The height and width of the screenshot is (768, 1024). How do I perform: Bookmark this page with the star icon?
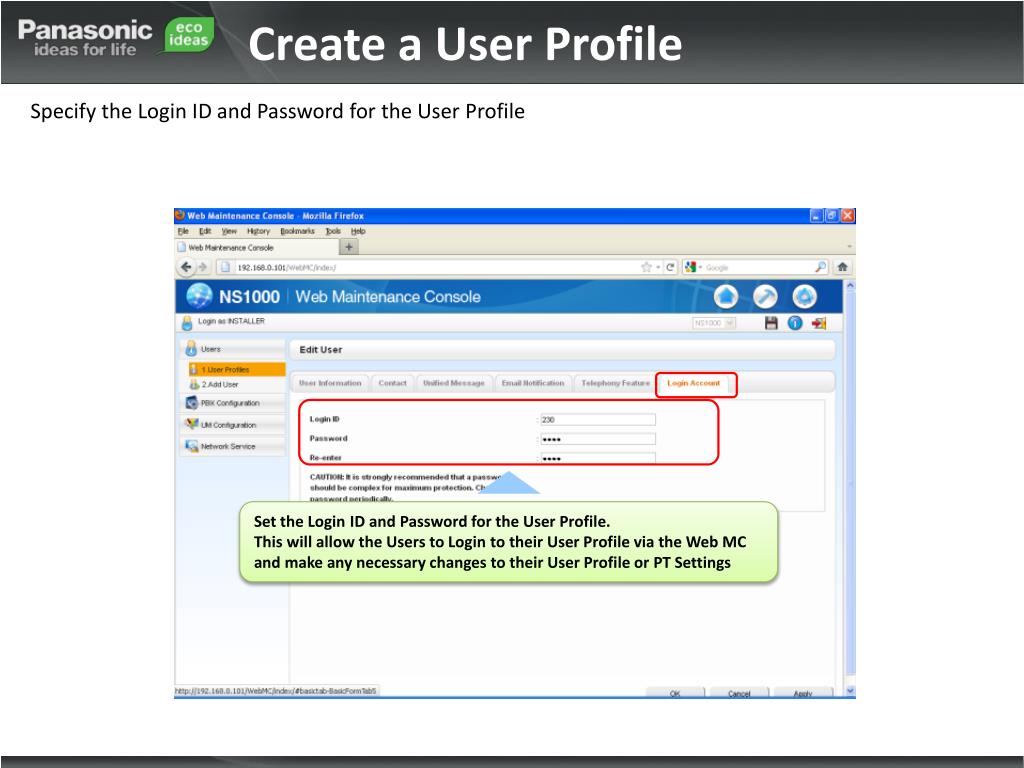(646, 267)
